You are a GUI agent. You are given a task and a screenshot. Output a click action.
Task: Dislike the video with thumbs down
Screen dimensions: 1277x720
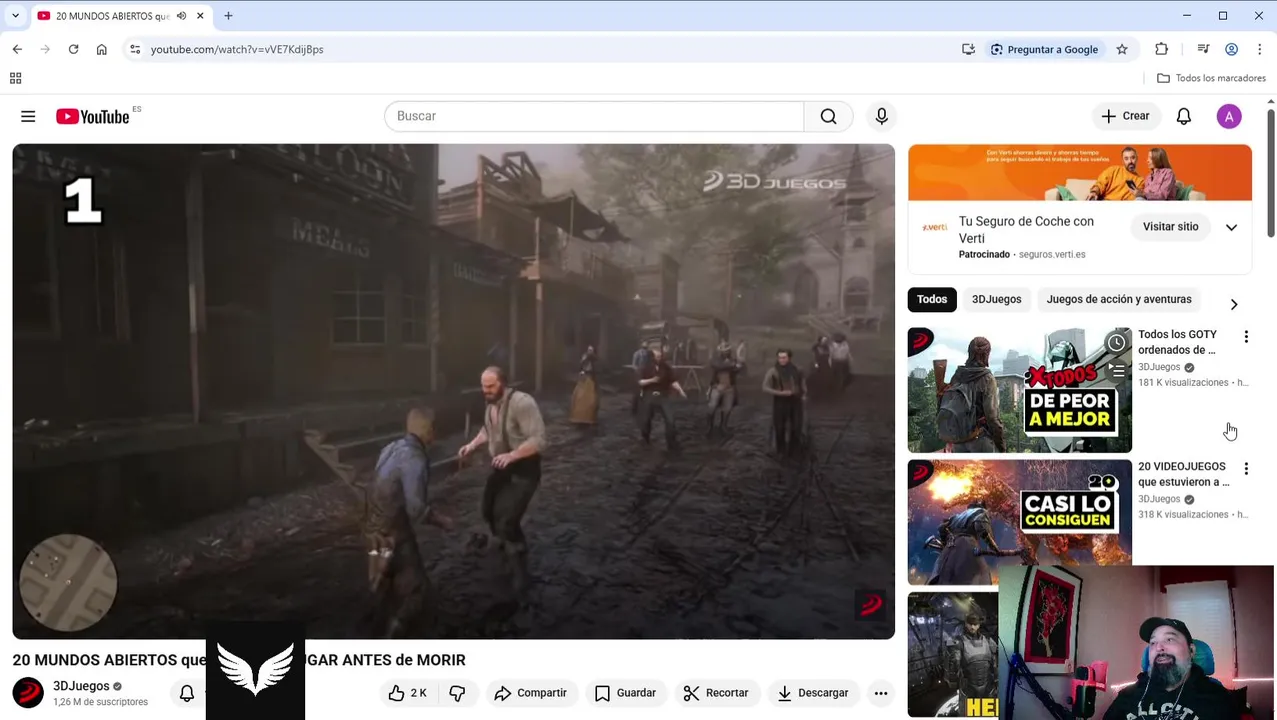pos(457,693)
